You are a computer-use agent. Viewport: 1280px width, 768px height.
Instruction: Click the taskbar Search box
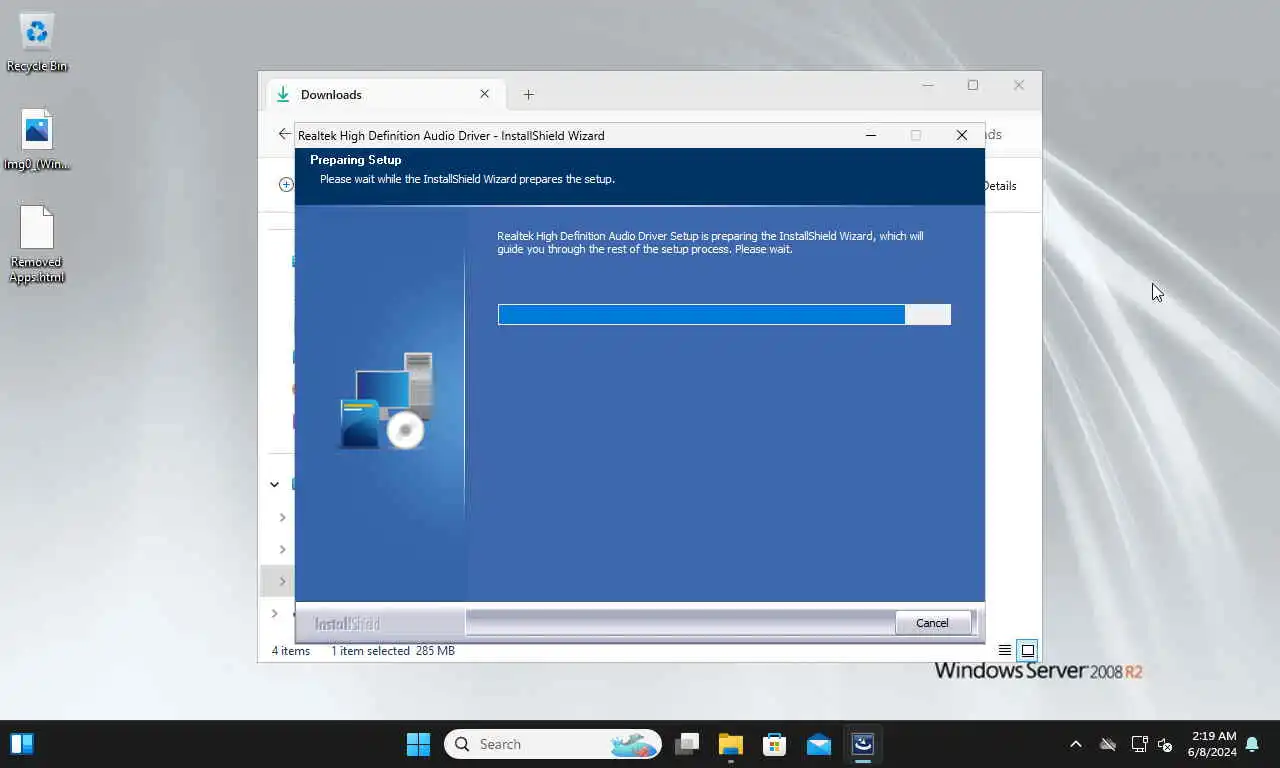coord(553,744)
